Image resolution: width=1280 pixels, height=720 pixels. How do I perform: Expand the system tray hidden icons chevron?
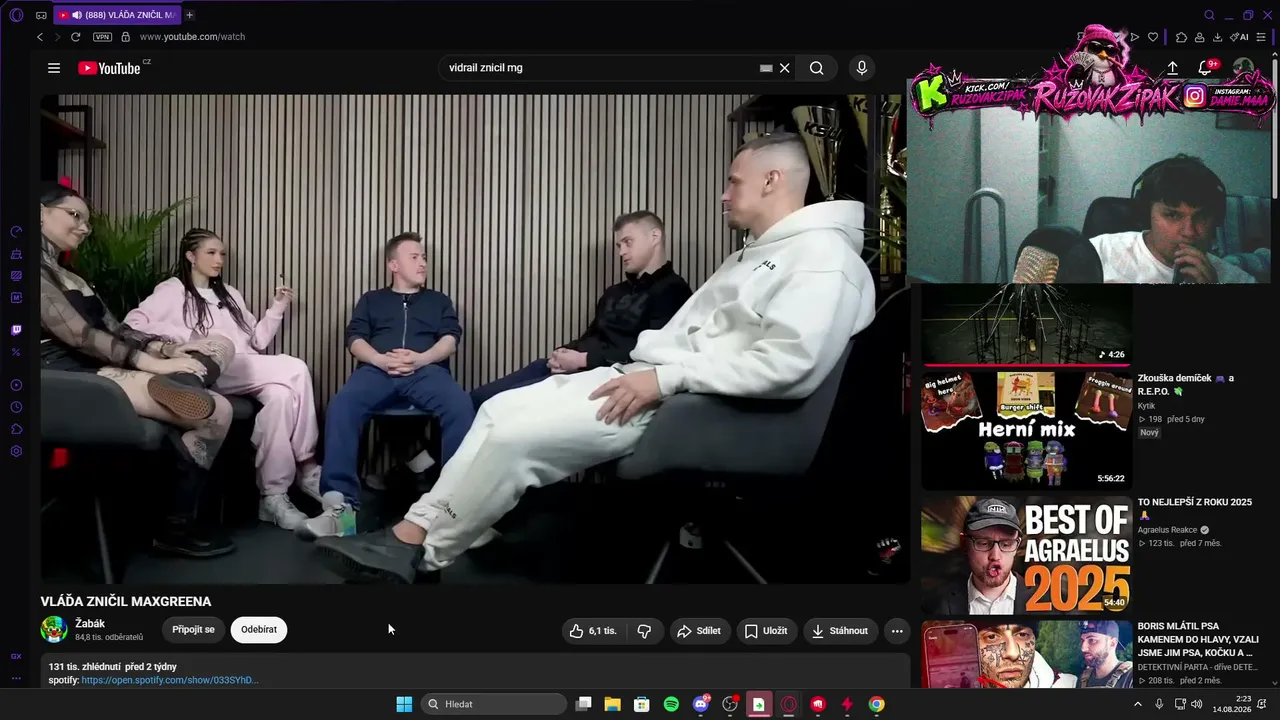(x=1137, y=704)
